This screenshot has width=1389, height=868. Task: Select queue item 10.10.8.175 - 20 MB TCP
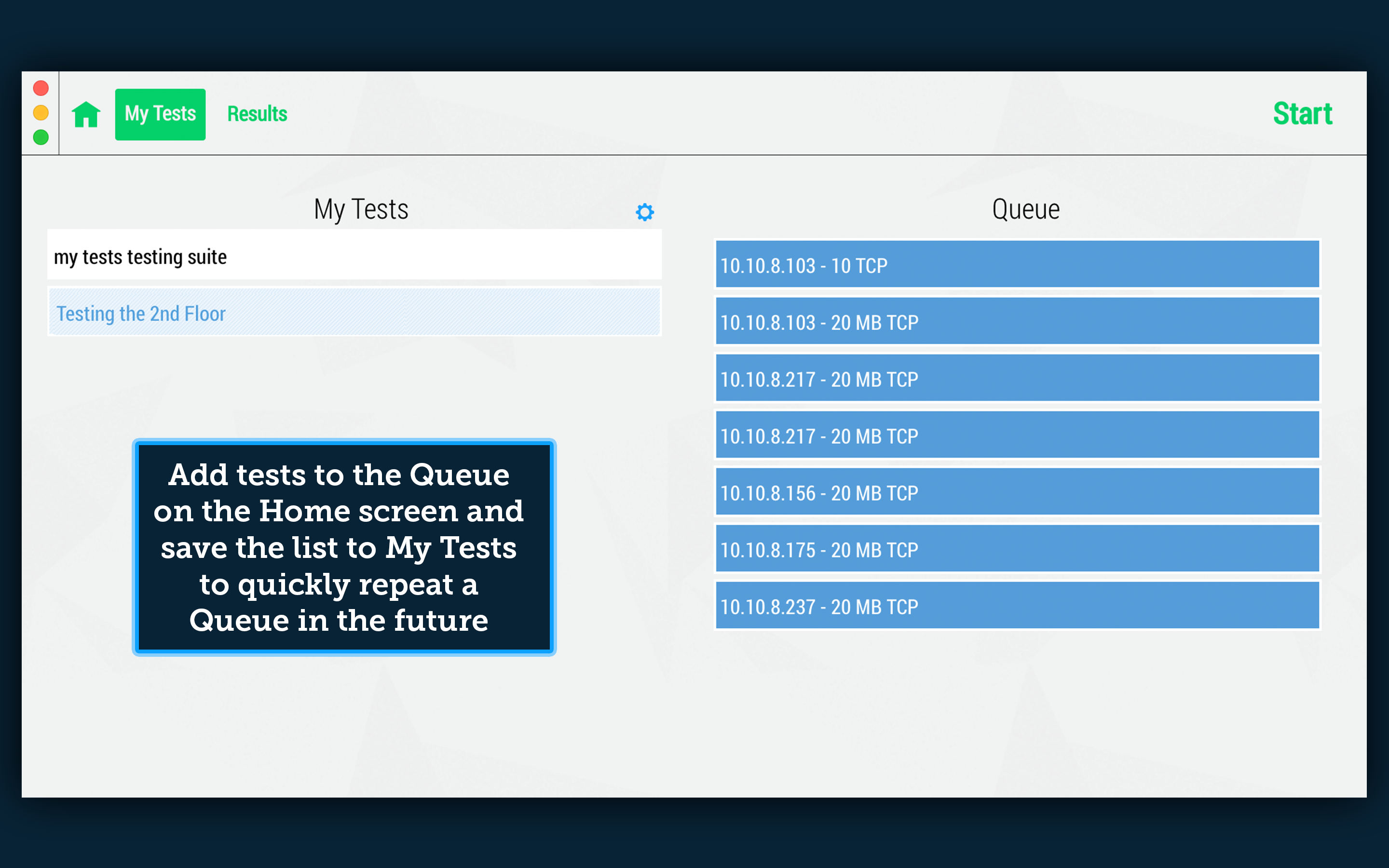coord(1017,548)
